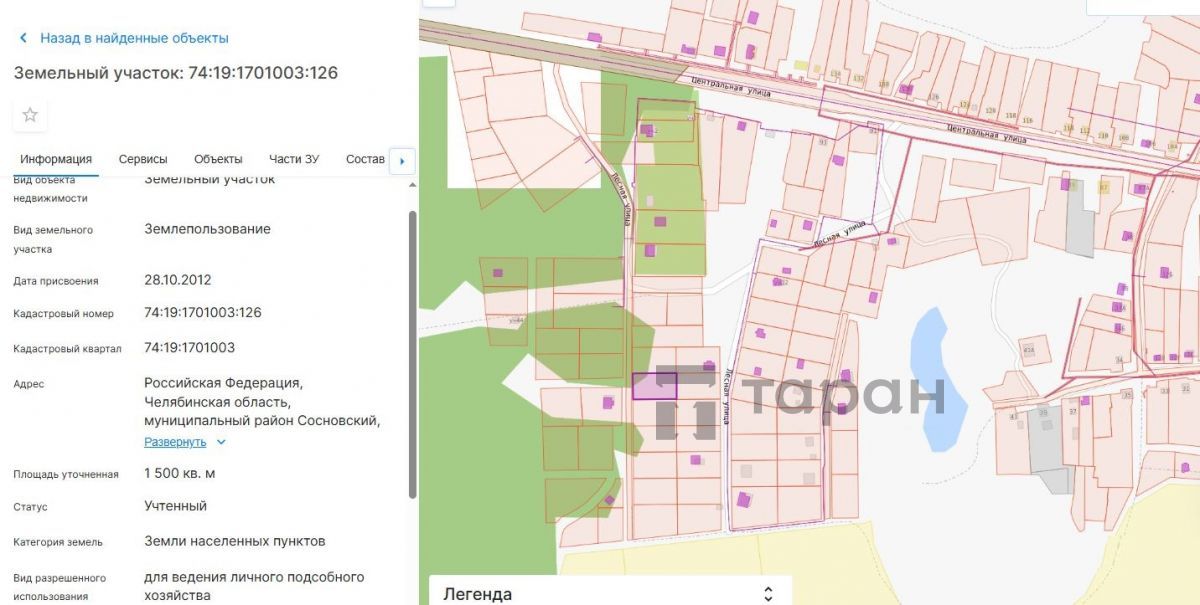1200x605 pixels.
Task: Click Развернуть to expand the address
Action: coord(175,442)
